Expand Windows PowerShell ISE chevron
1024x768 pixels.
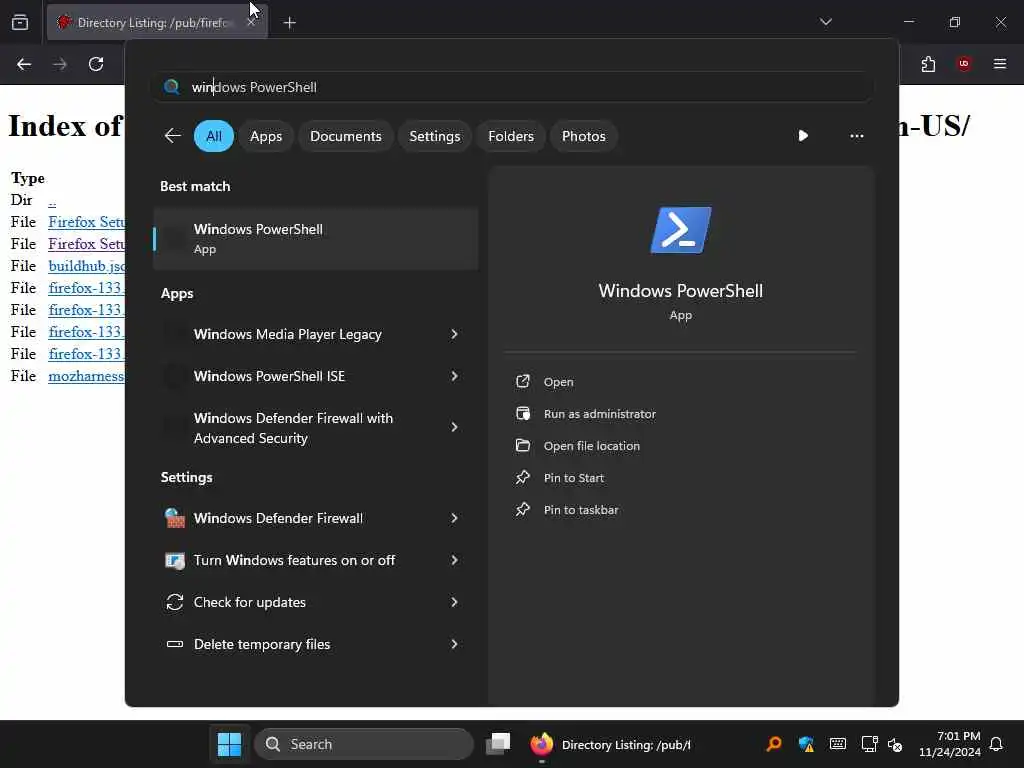(x=455, y=376)
